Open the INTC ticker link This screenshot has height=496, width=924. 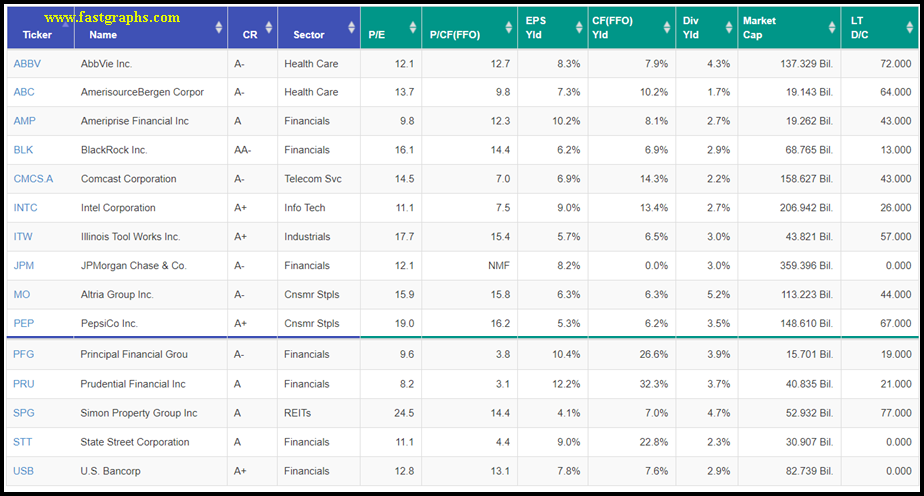(x=25, y=208)
